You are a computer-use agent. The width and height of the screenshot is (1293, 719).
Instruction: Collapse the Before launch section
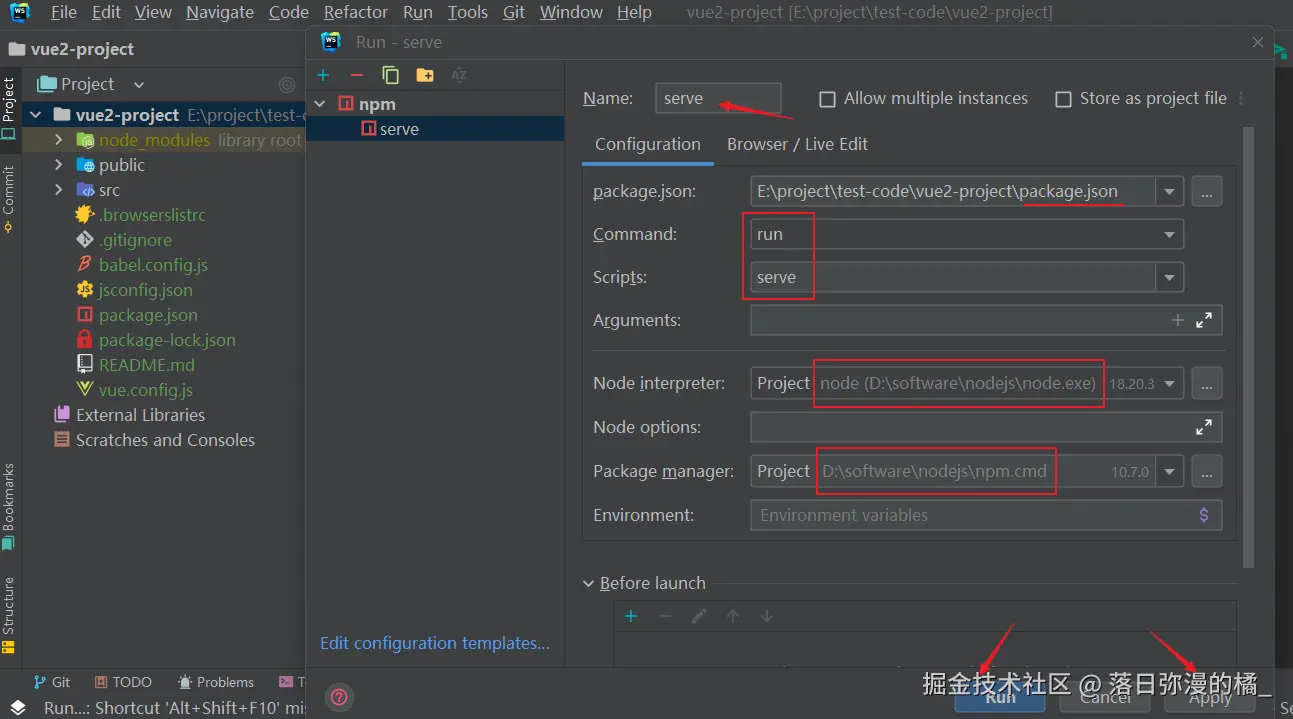[588, 583]
